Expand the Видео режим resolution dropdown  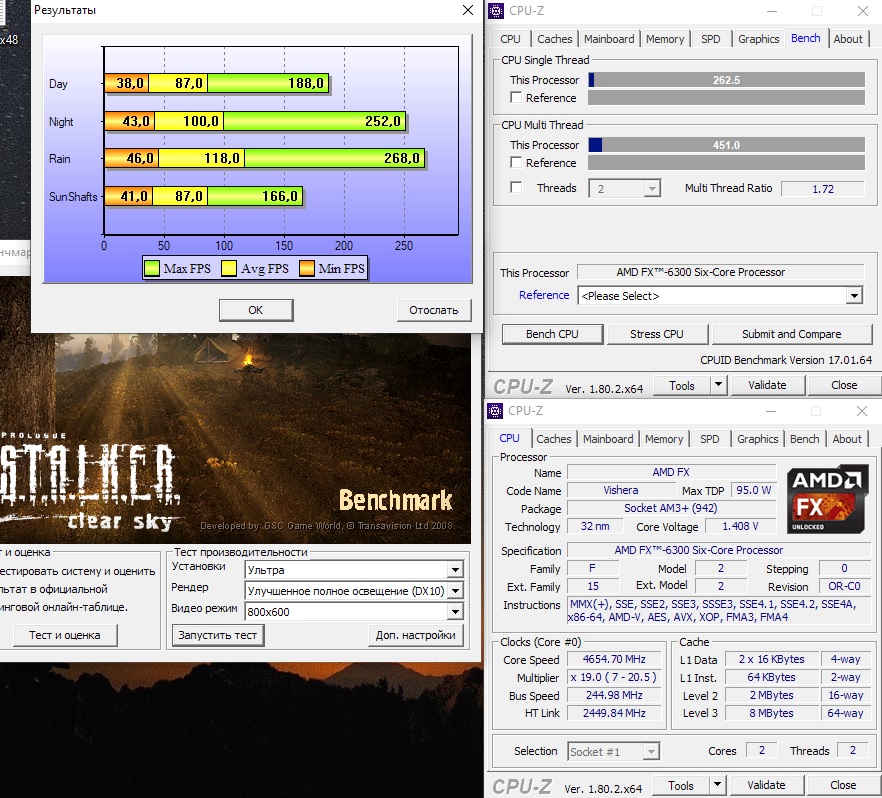pyautogui.click(x=455, y=611)
